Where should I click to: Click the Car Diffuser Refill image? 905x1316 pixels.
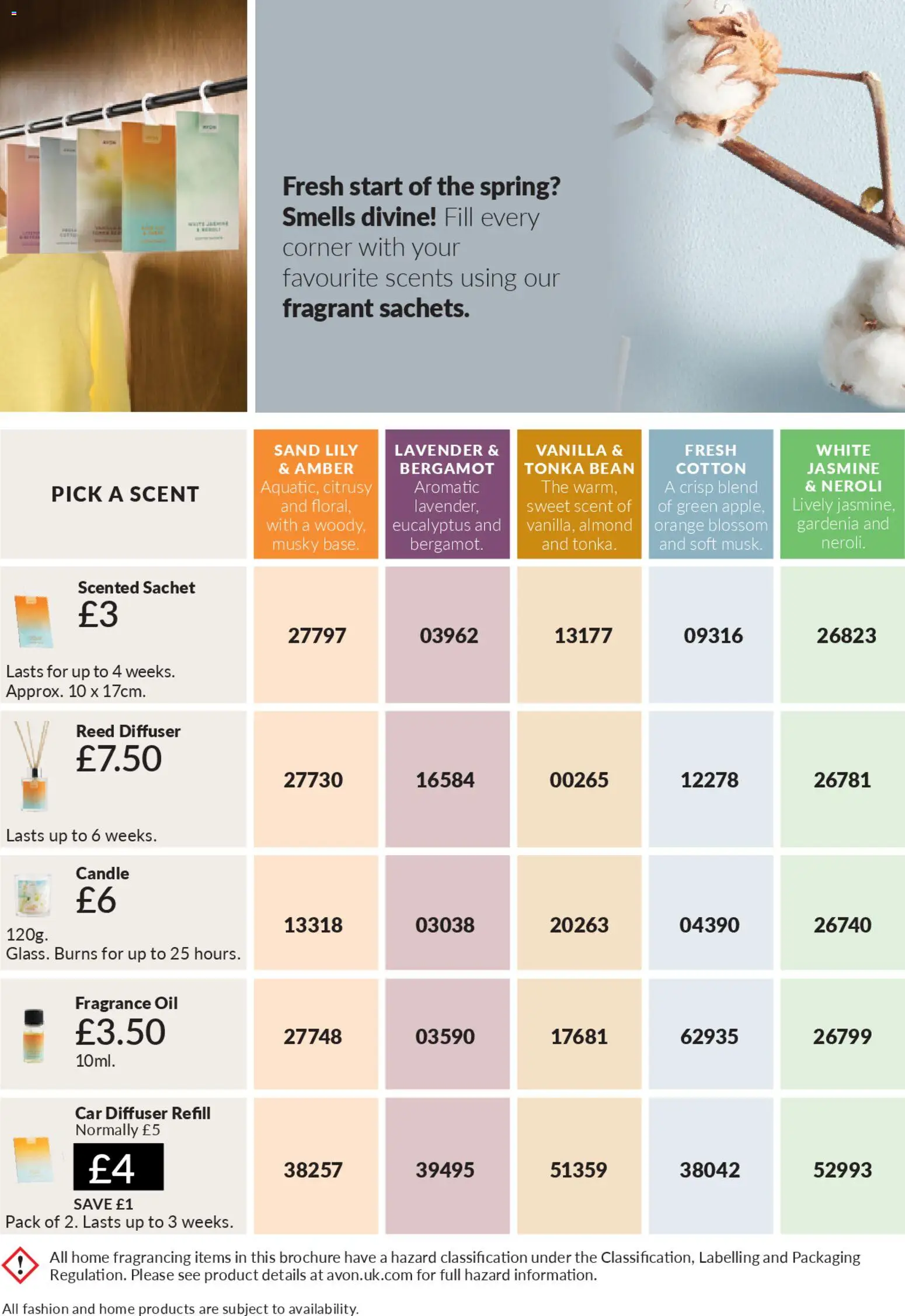[33, 1160]
